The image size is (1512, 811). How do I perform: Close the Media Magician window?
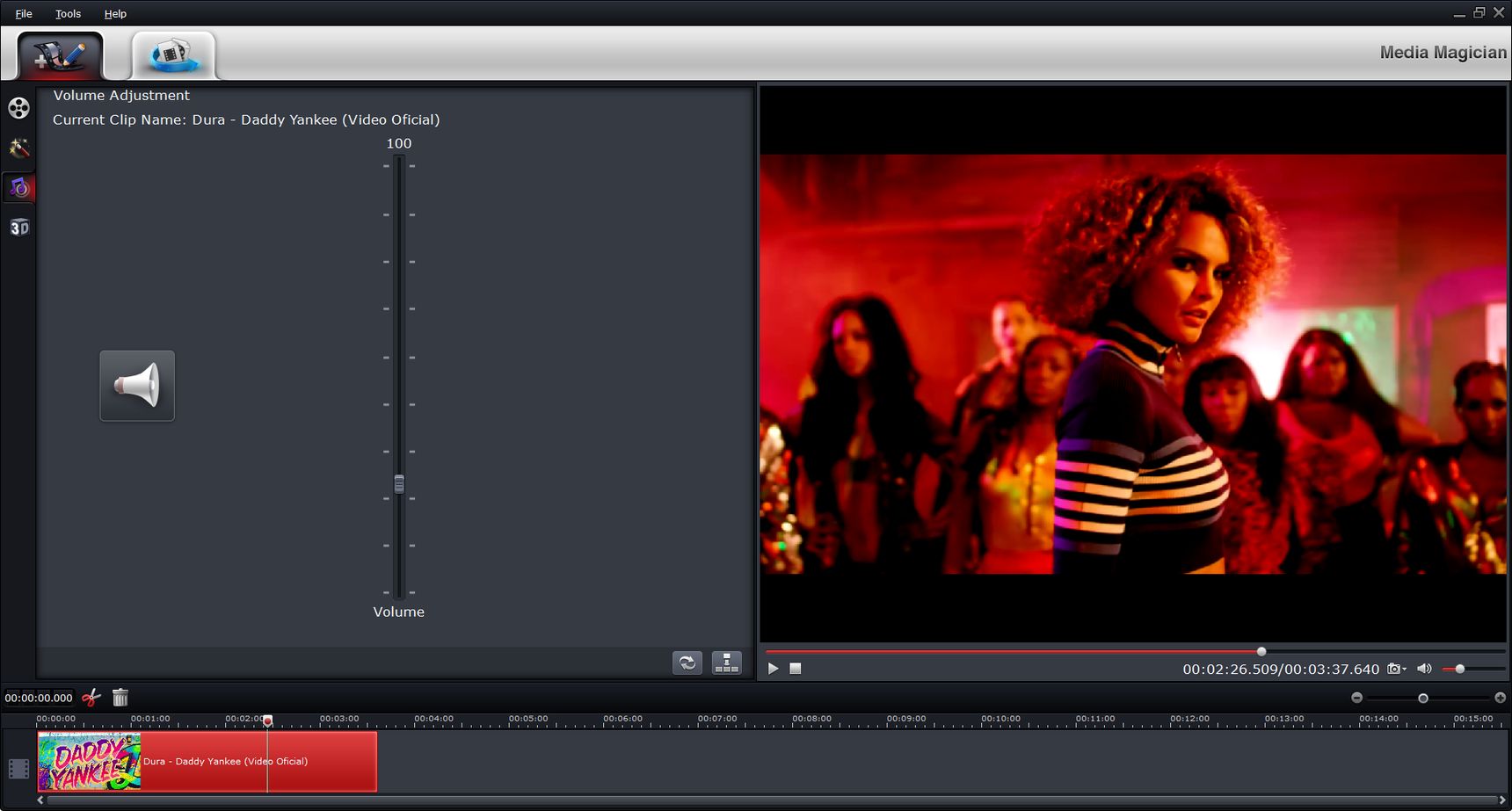click(1499, 12)
